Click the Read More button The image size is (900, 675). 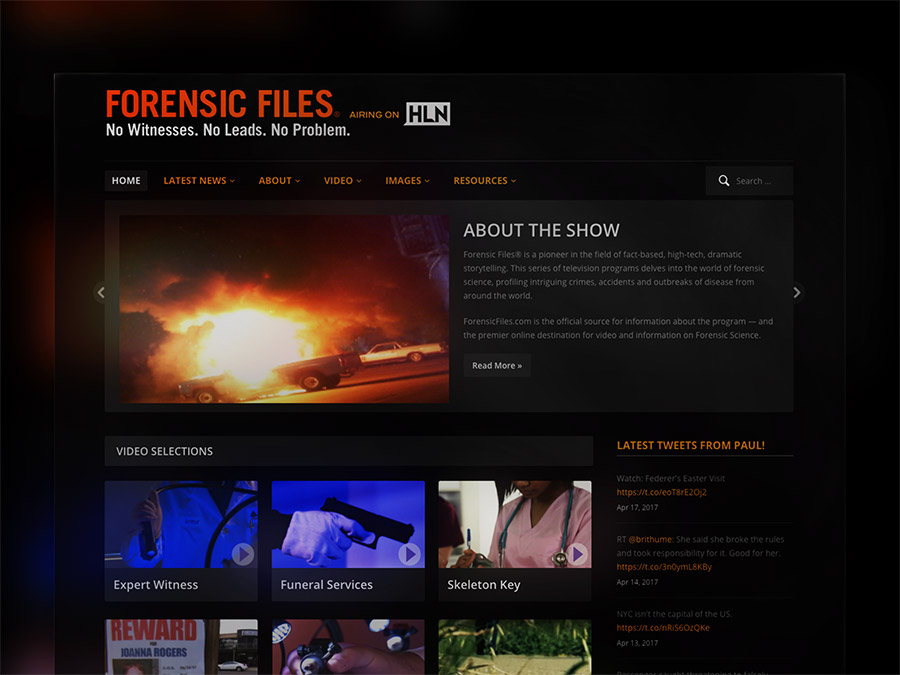[497, 366]
